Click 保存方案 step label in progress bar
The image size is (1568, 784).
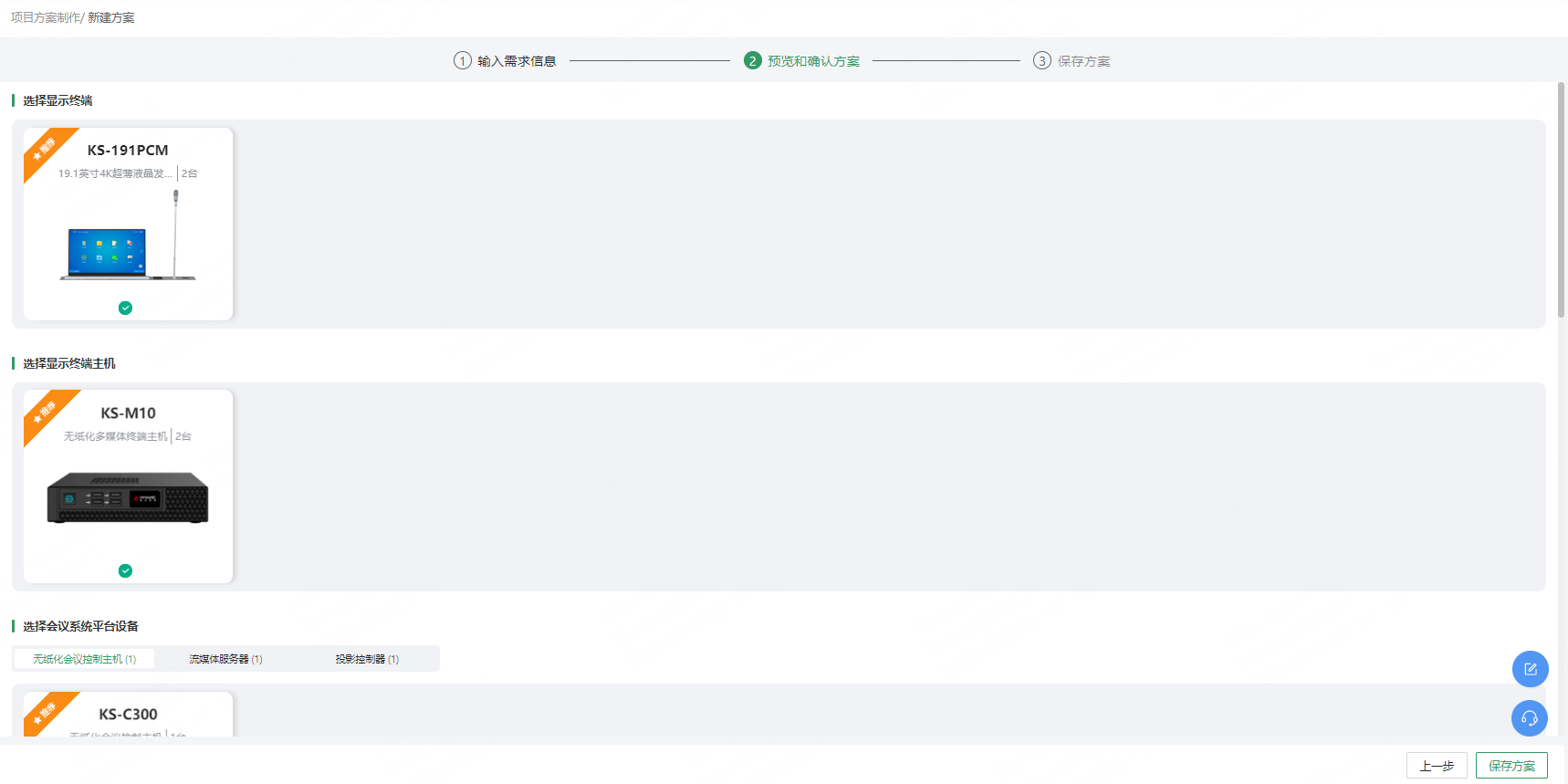[x=1083, y=61]
